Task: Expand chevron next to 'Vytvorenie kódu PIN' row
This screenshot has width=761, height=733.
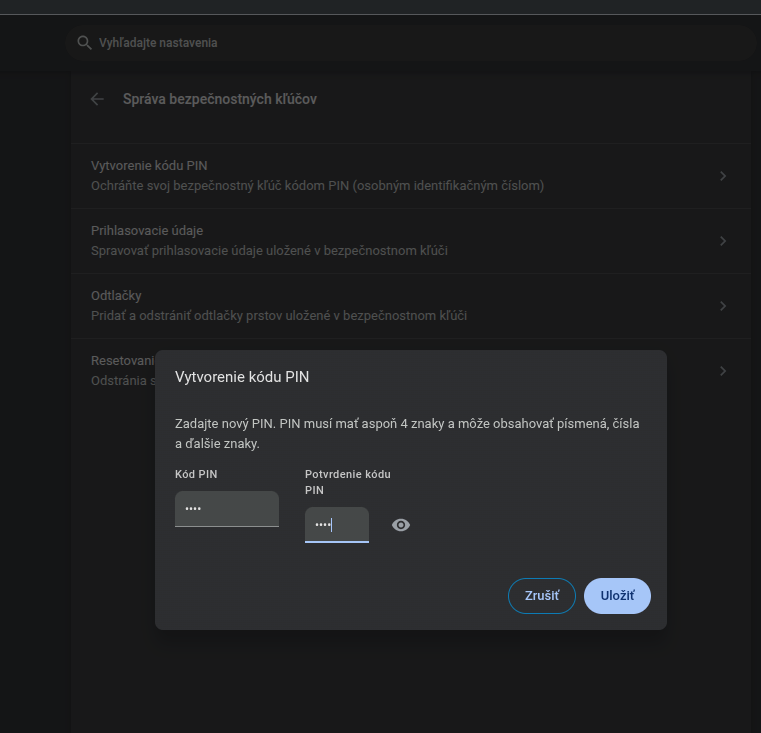Action: [723, 176]
